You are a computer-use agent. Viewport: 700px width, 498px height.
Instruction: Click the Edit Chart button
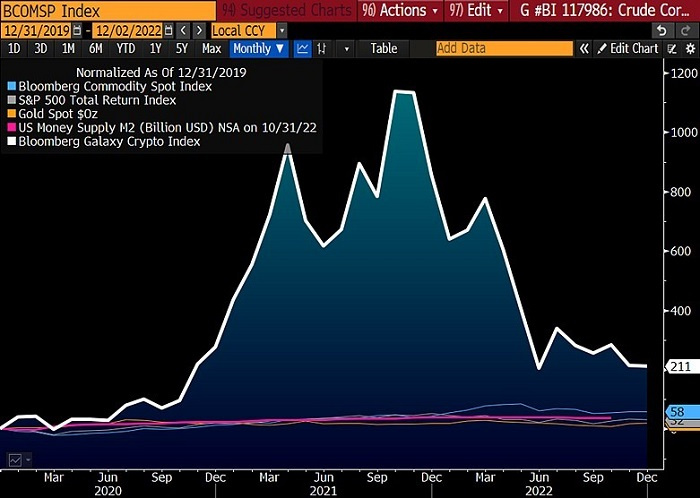click(x=627, y=48)
